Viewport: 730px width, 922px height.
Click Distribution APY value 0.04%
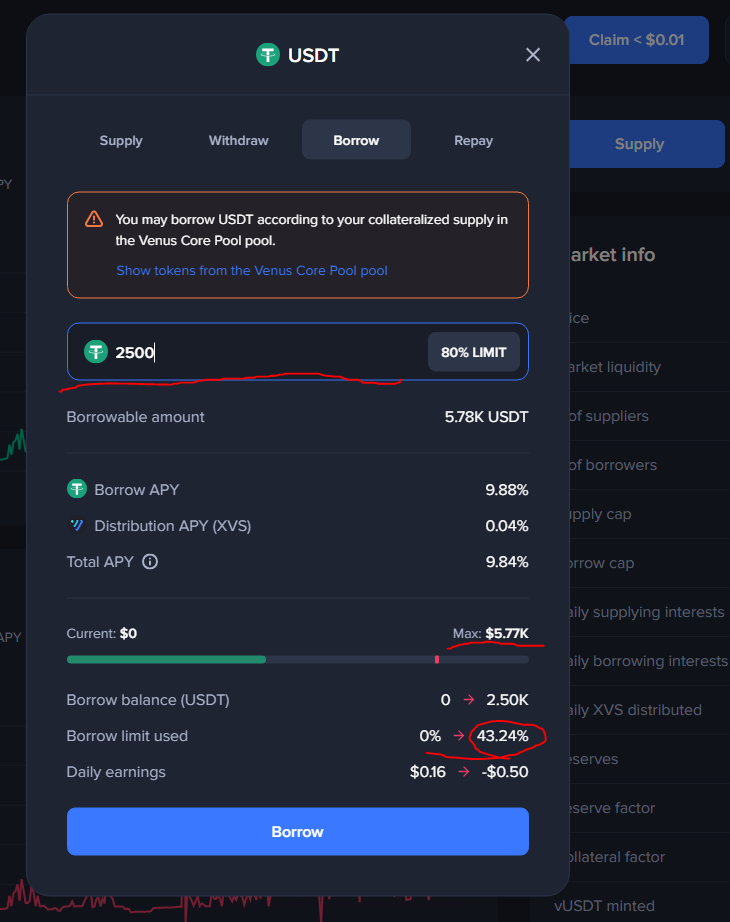pos(506,526)
